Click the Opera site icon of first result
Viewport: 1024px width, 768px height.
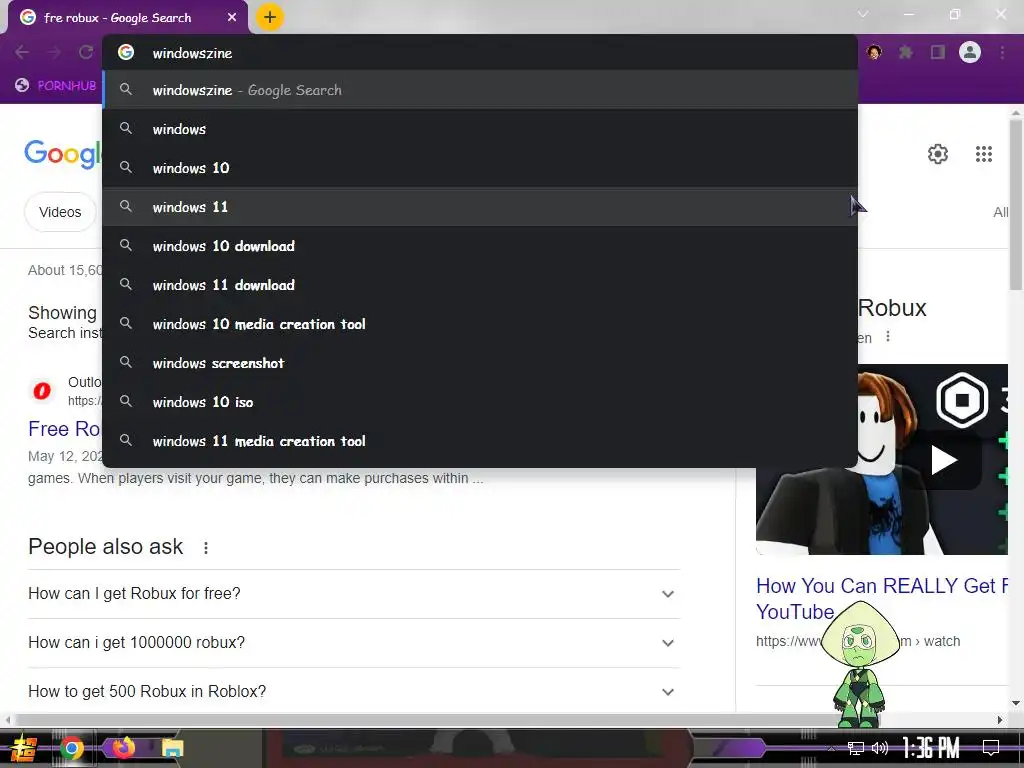(x=42, y=391)
